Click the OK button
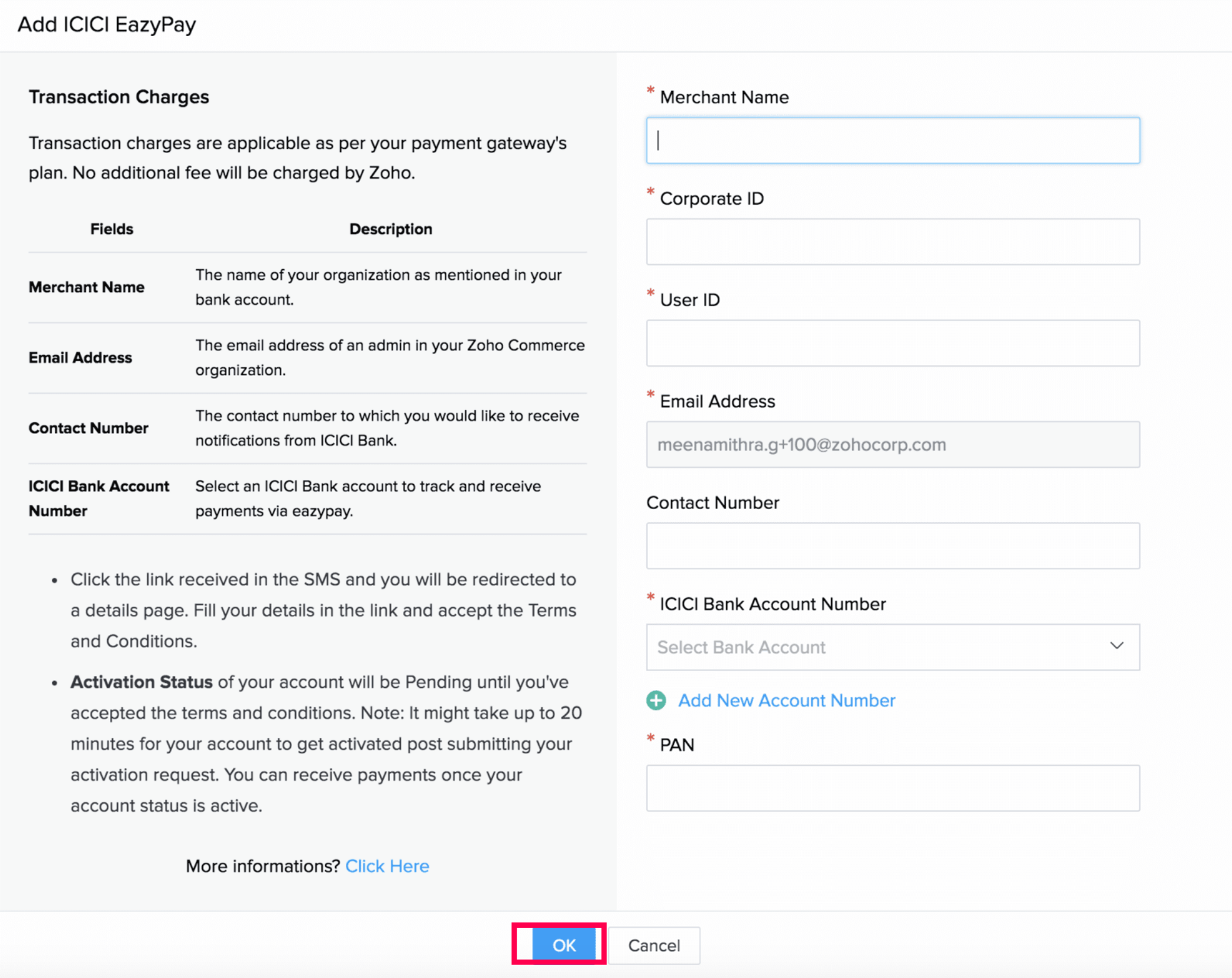 [564, 945]
